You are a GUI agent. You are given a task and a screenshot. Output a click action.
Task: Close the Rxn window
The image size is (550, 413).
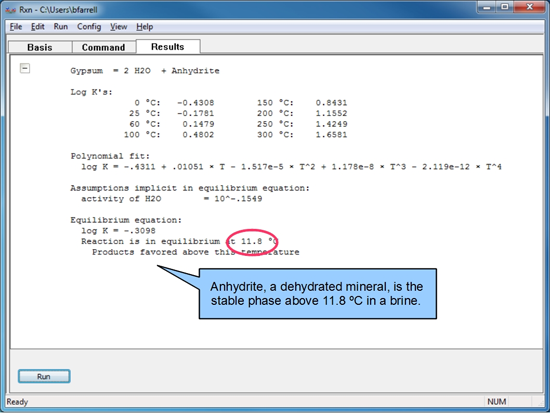click(530, 7)
